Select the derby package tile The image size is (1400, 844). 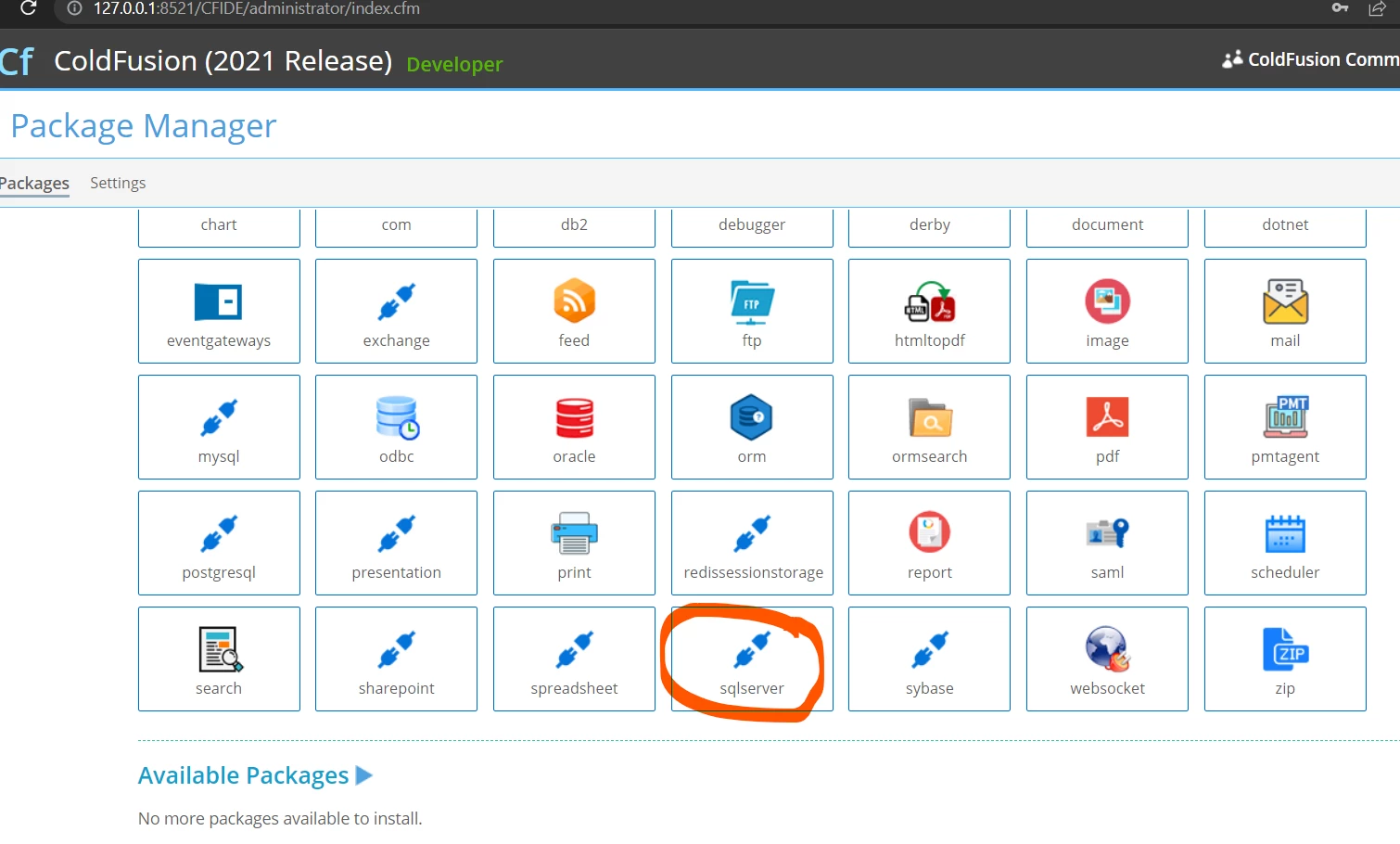tap(929, 227)
